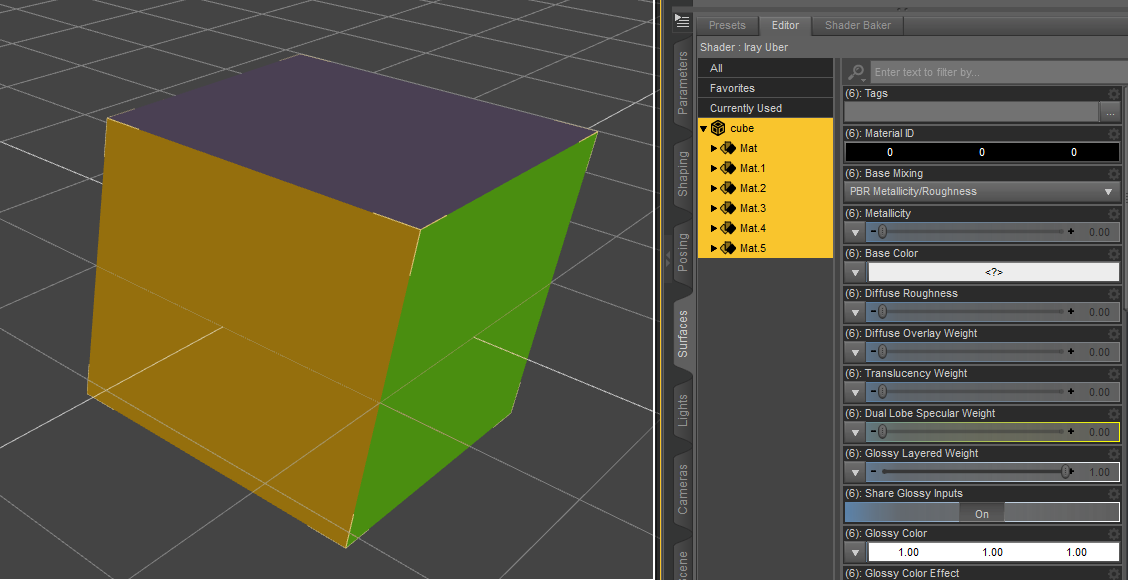Screen dimensions: 1128x580
Task: Open the gear menu for Glossy Color
Action: coord(1114,534)
